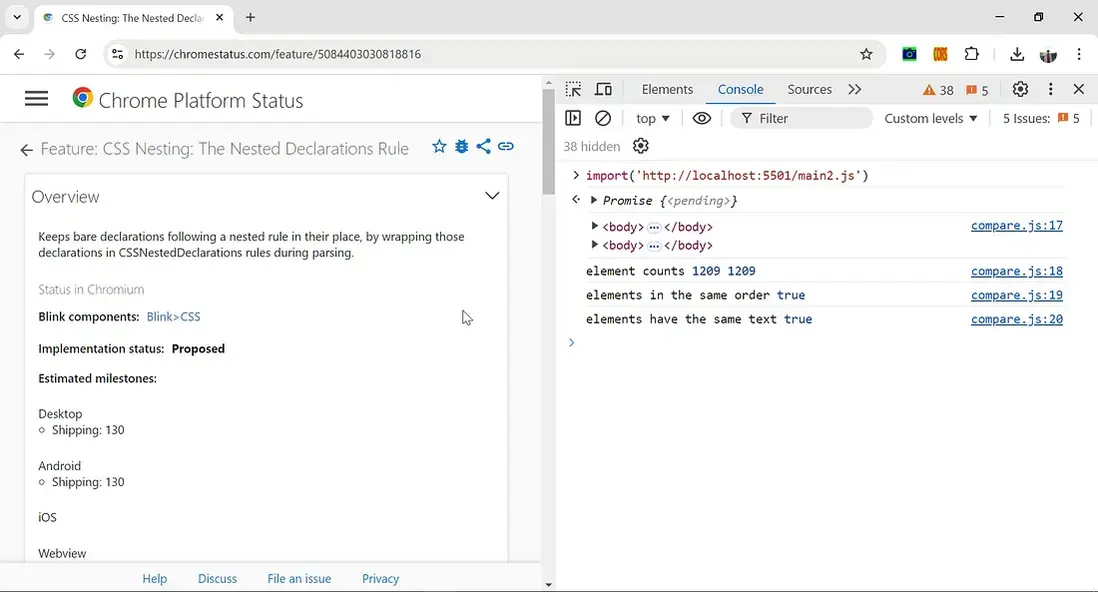Open the Custom levels dropdown
The width and height of the screenshot is (1098, 592).
click(x=930, y=118)
